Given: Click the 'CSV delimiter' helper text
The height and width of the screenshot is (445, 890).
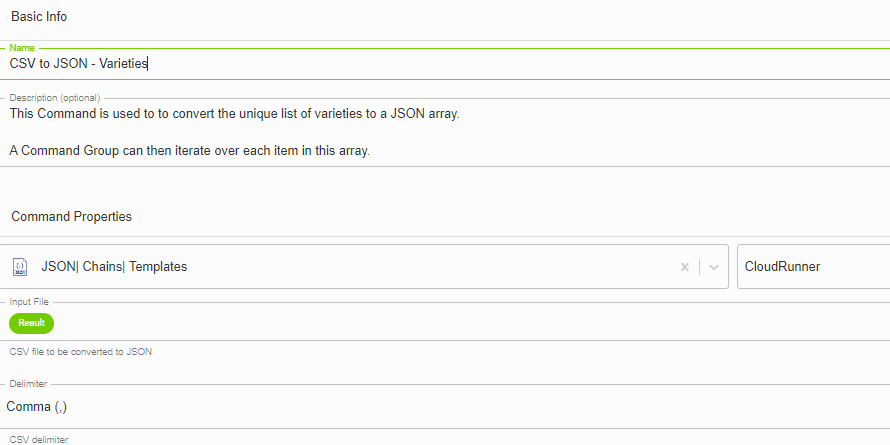Looking at the screenshot, I should tap(39, 439).
